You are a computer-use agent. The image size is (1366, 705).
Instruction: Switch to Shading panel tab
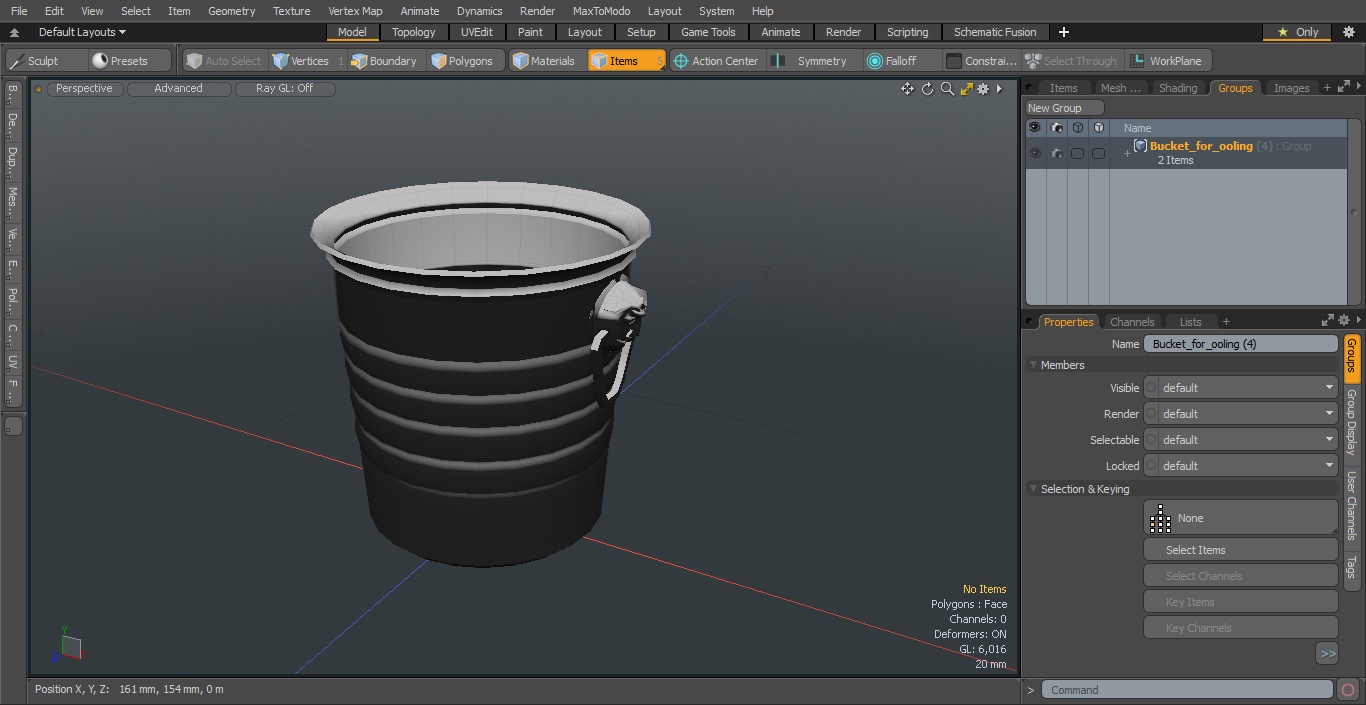tap(1178, 88)
